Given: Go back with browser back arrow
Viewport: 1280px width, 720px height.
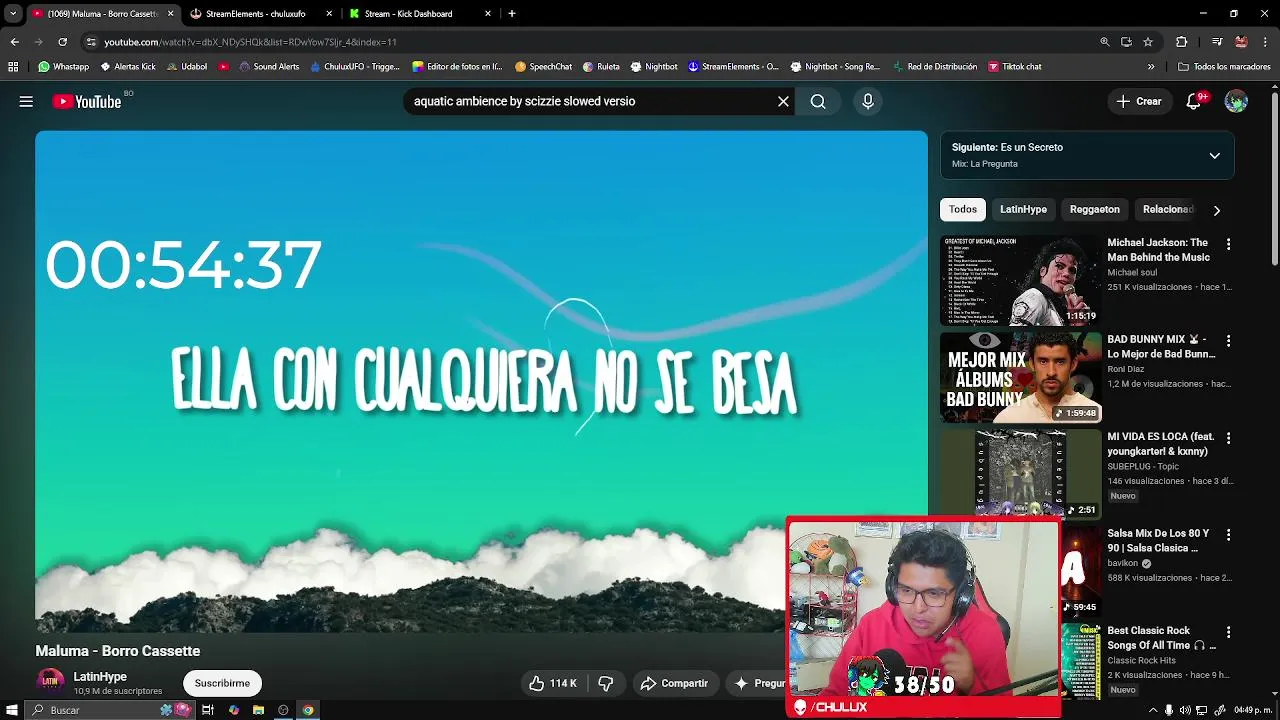Looking at the screenshot, I should pyautogui.click(x=14, y=42).
